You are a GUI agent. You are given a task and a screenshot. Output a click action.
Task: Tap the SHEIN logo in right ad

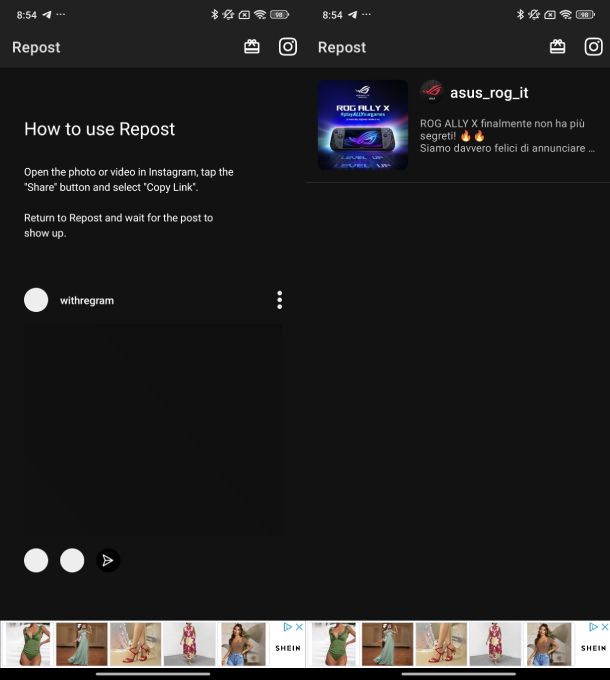coord(594,648)
